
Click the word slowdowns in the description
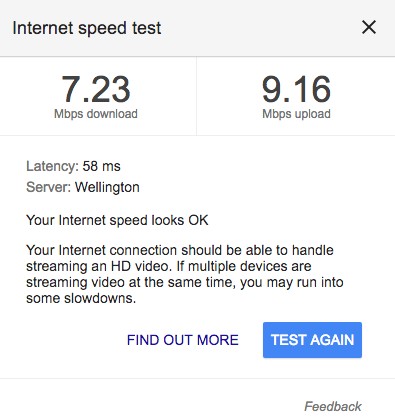100,298
